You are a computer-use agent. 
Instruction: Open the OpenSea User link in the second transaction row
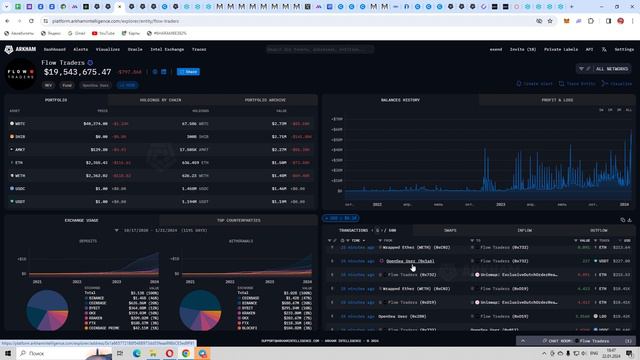410,261
